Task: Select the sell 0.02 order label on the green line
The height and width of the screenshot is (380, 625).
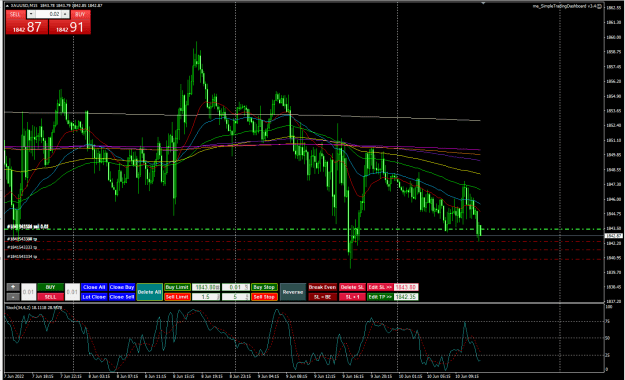Action: (28, 226)
